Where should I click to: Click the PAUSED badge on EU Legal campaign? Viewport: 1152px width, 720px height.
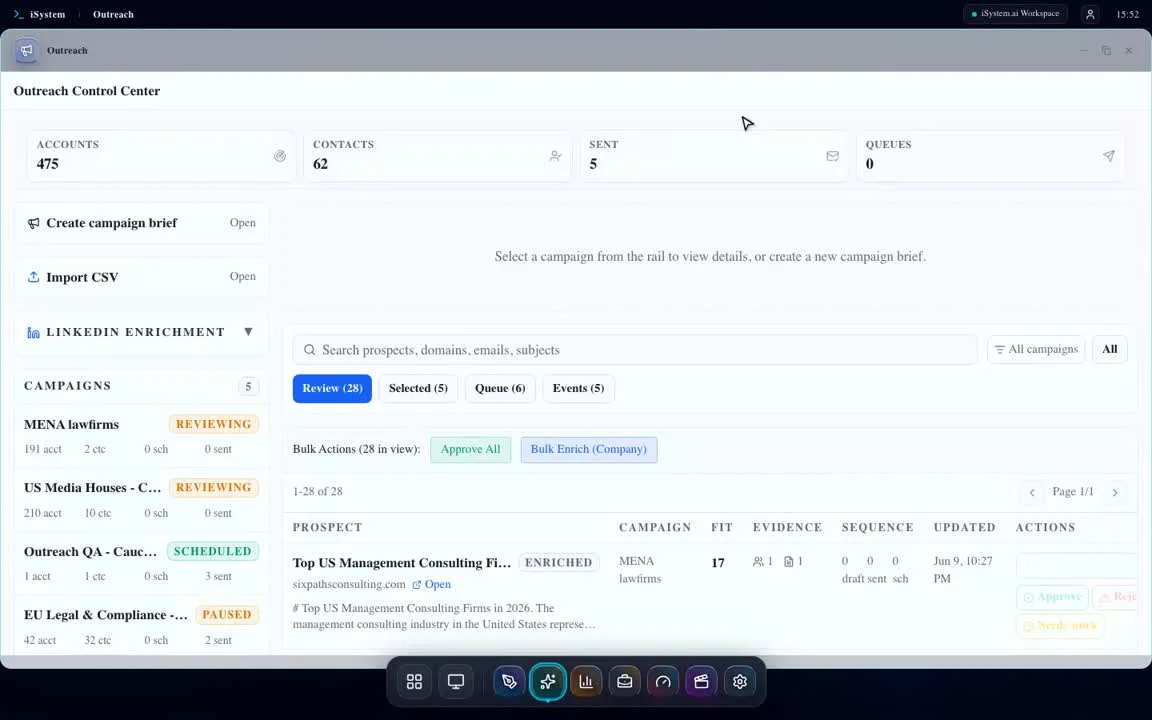(227, 615)
